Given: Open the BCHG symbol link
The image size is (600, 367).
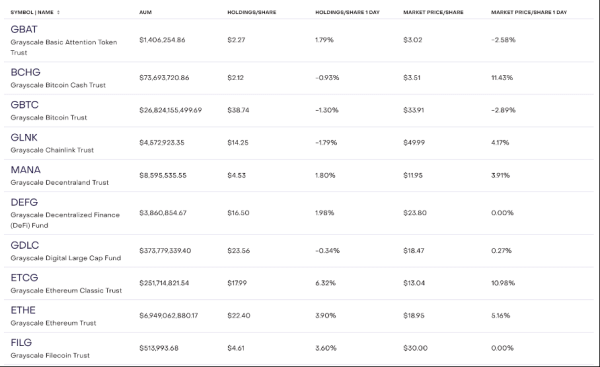Looking at the screenshot, I should (x=25, y=72).
